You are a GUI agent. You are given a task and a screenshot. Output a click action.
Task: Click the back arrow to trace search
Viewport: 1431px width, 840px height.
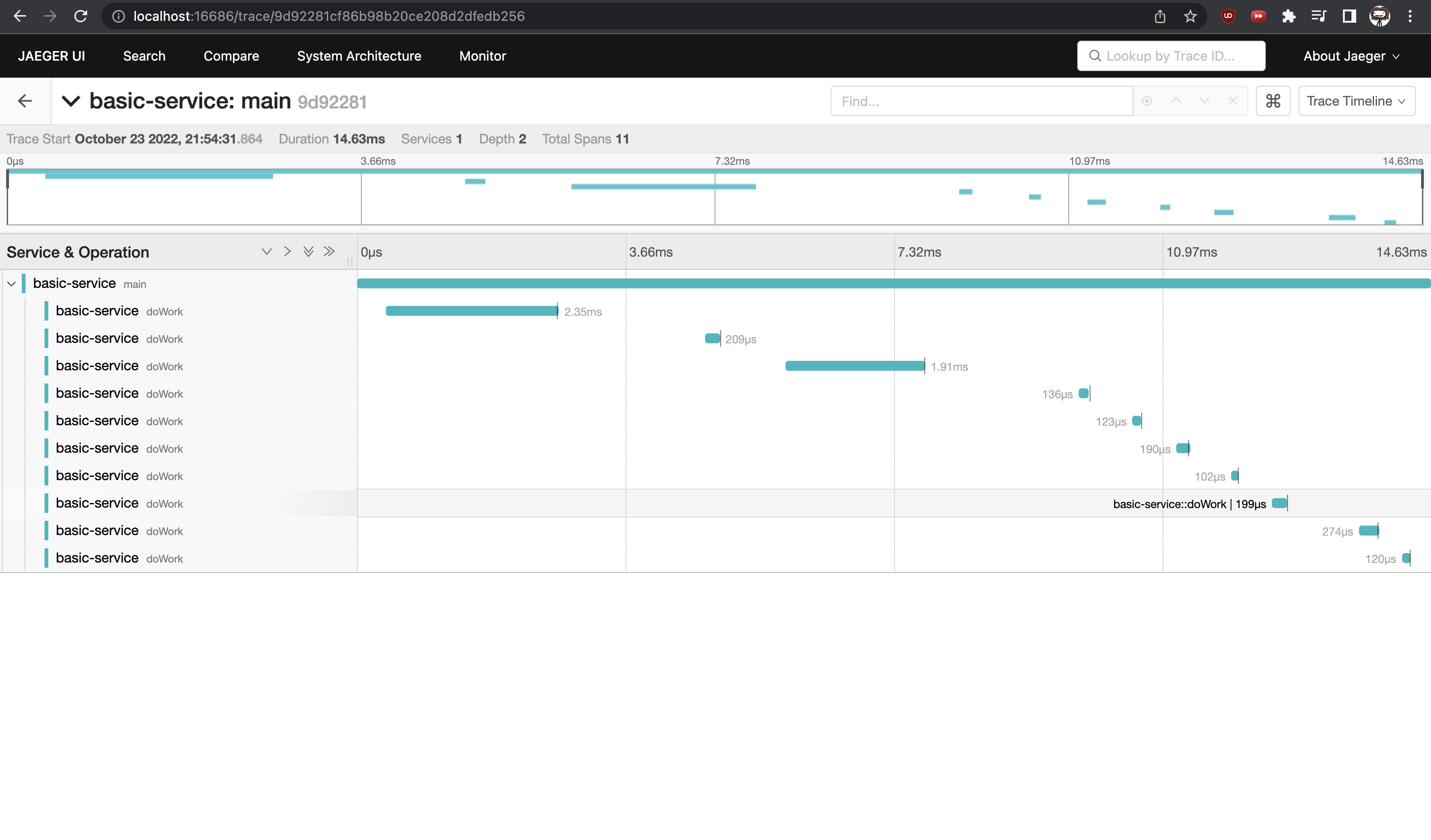coord(25,101)
